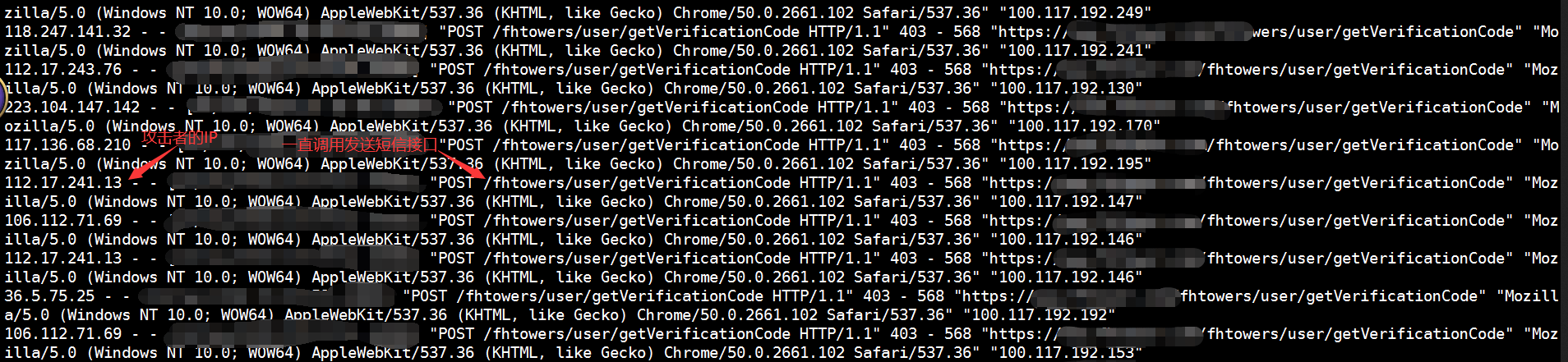Click the forwarded IP "100.117.192.241"
1568x362 pixels.
pos(1075,51)
